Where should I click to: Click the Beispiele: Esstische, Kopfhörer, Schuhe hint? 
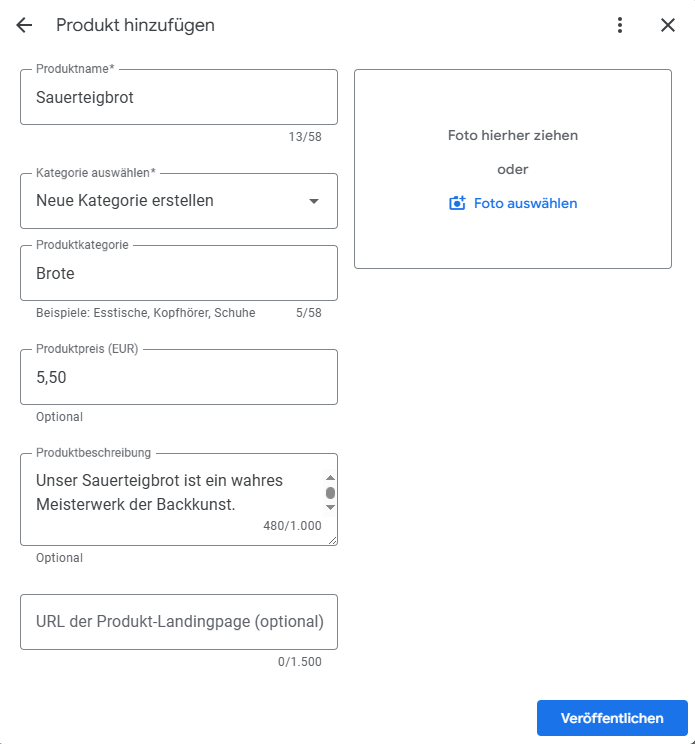coord(146,313)
